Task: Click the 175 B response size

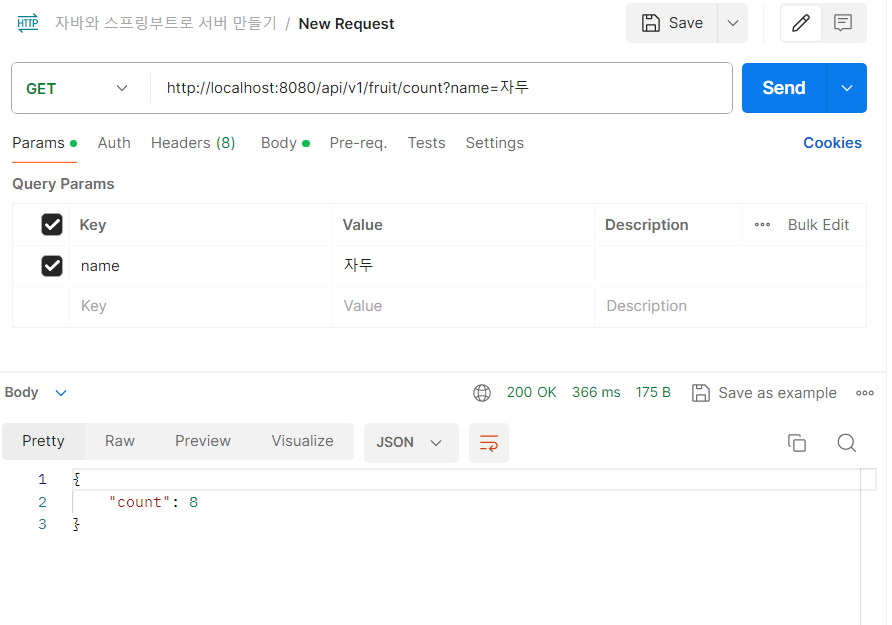Action: [x=653, y=392]
